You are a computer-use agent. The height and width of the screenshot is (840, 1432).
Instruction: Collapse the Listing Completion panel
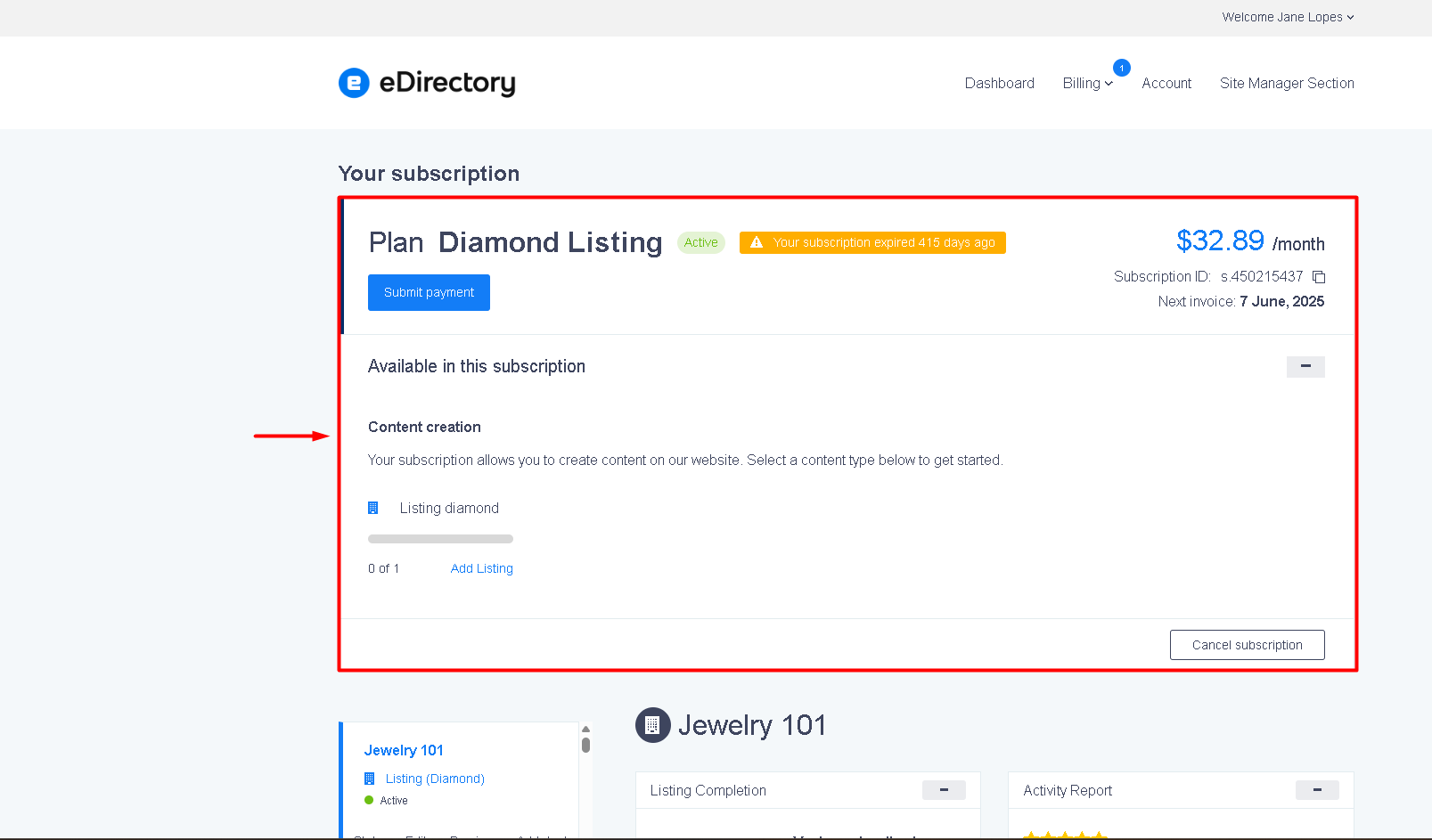pyautogui.click(x=944, y=790)
